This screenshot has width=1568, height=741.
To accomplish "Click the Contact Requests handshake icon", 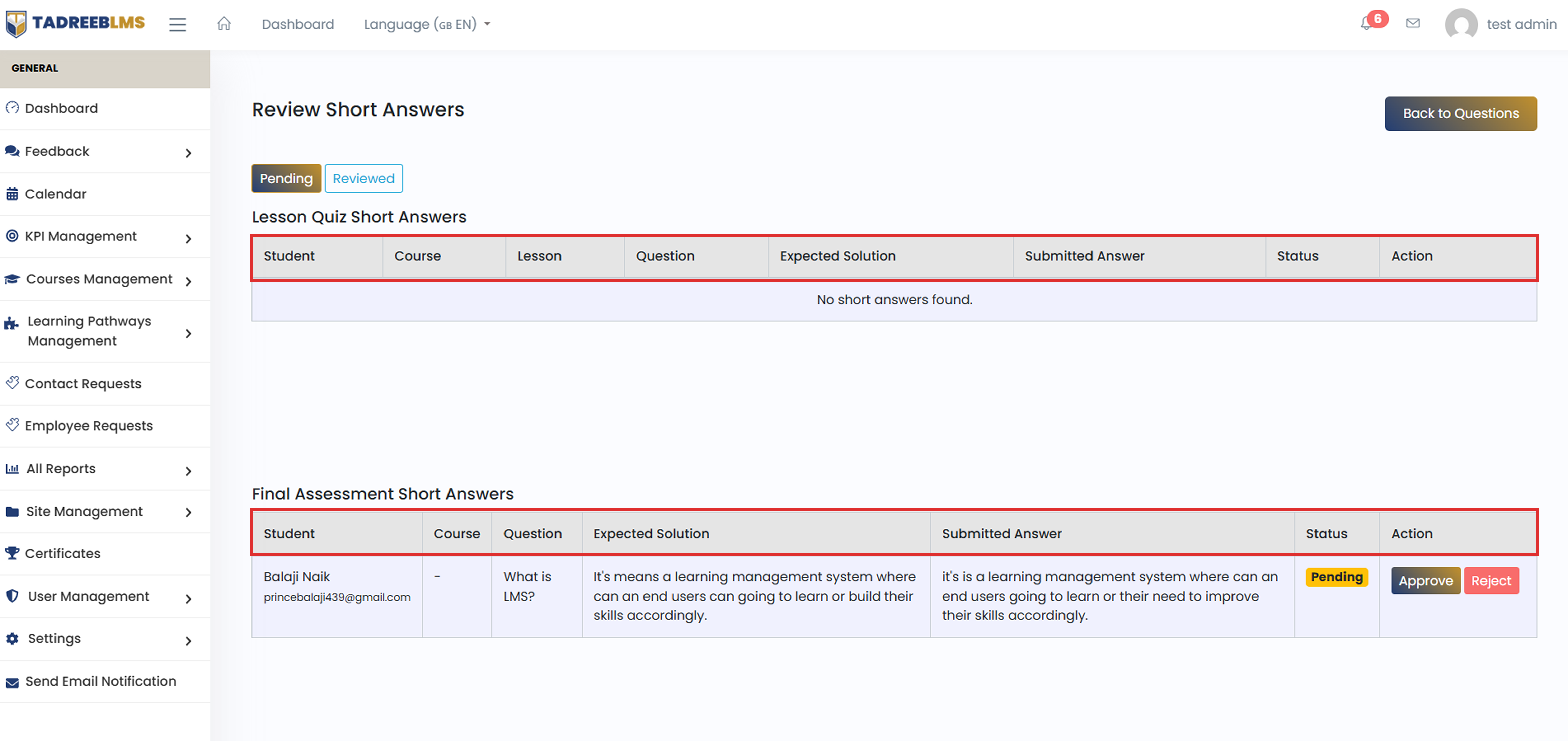I will pyautogui.click(x=12, y=383).
